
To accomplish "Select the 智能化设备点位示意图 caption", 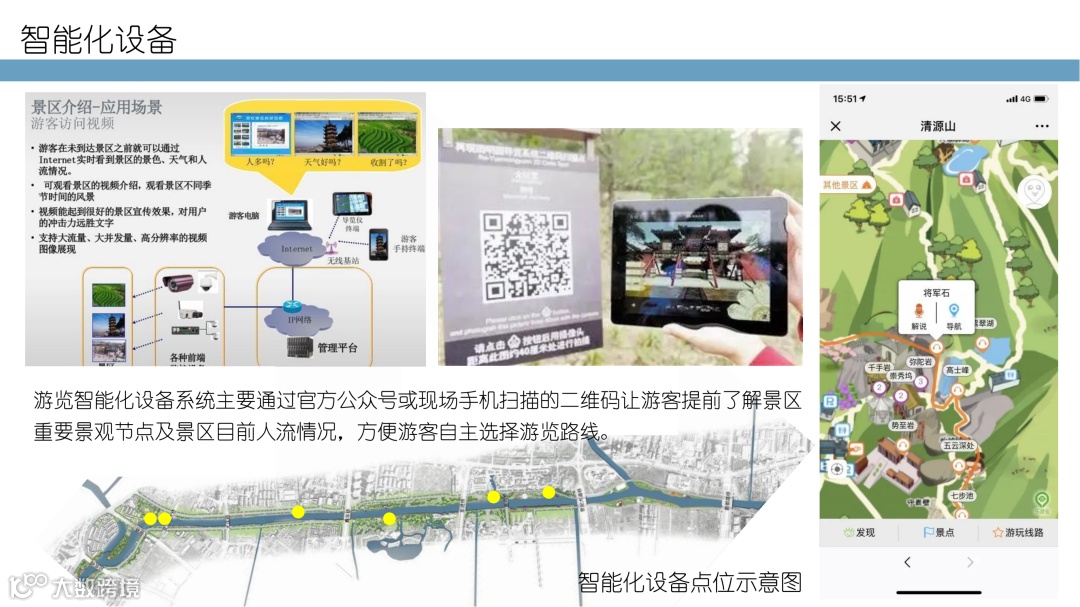I will [690, 582].
